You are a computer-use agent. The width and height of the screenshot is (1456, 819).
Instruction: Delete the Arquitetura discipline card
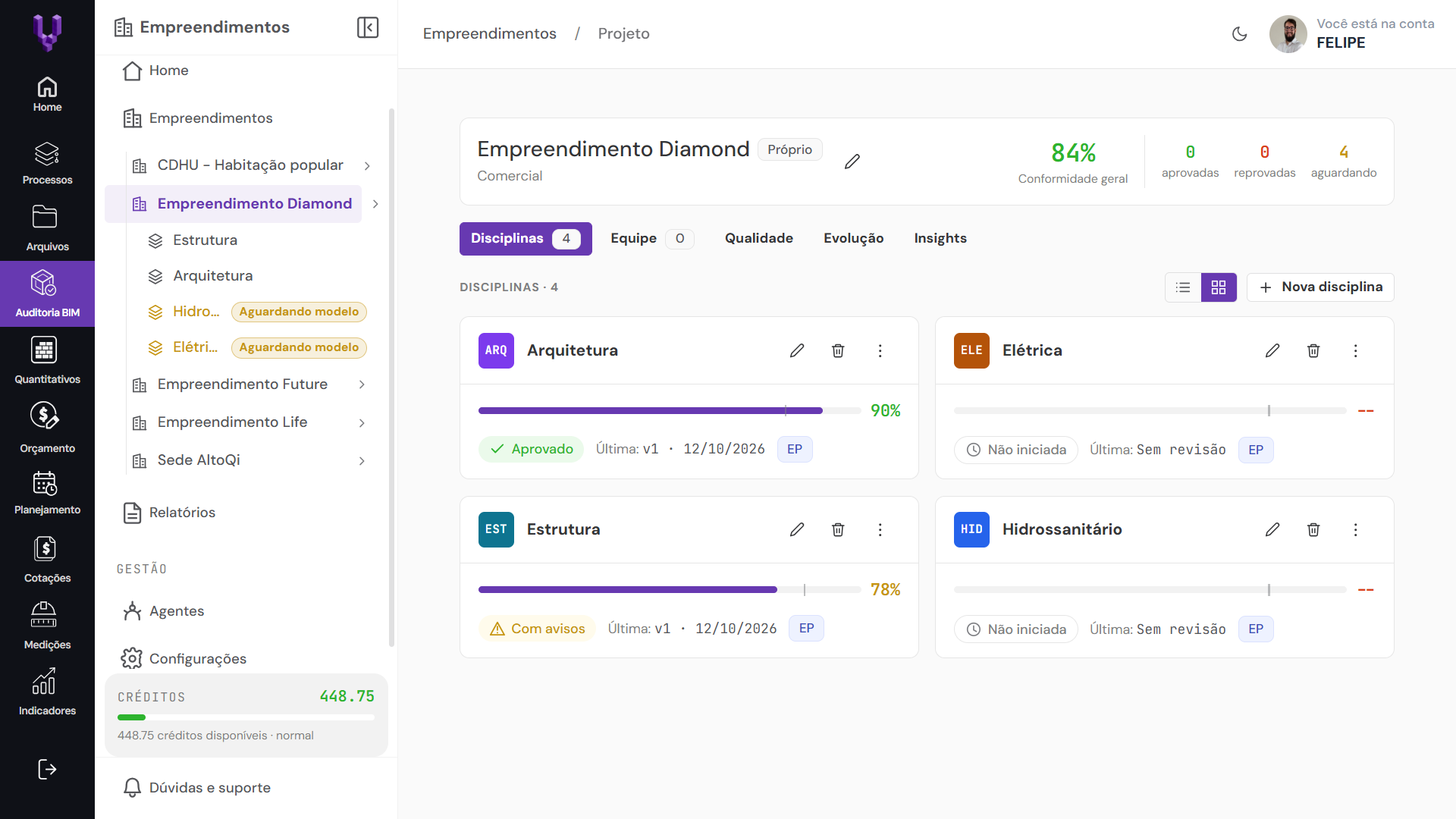pos(838,350)
